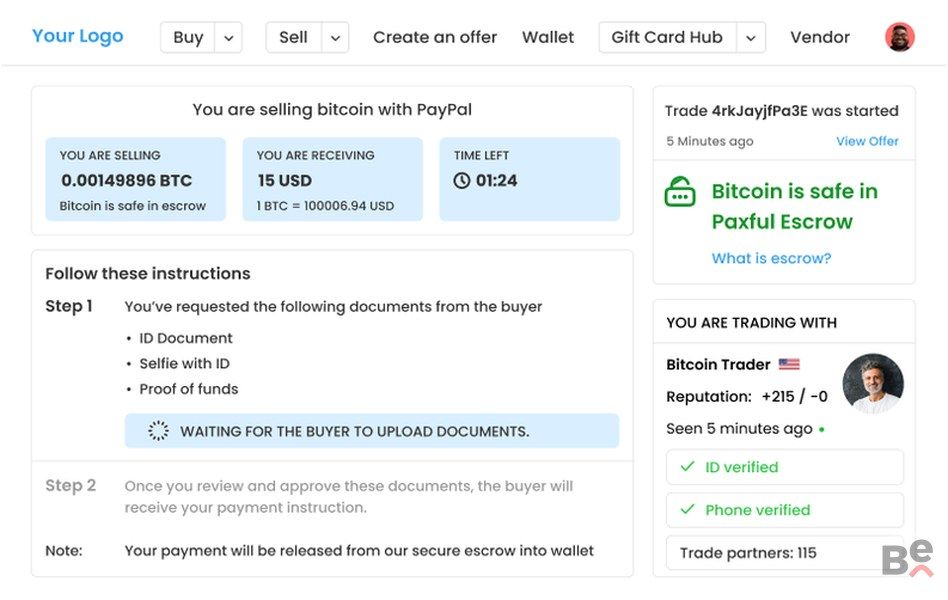948x600 pixels.
Task: Click the user profile avatar in header
Action: point(899,37)
